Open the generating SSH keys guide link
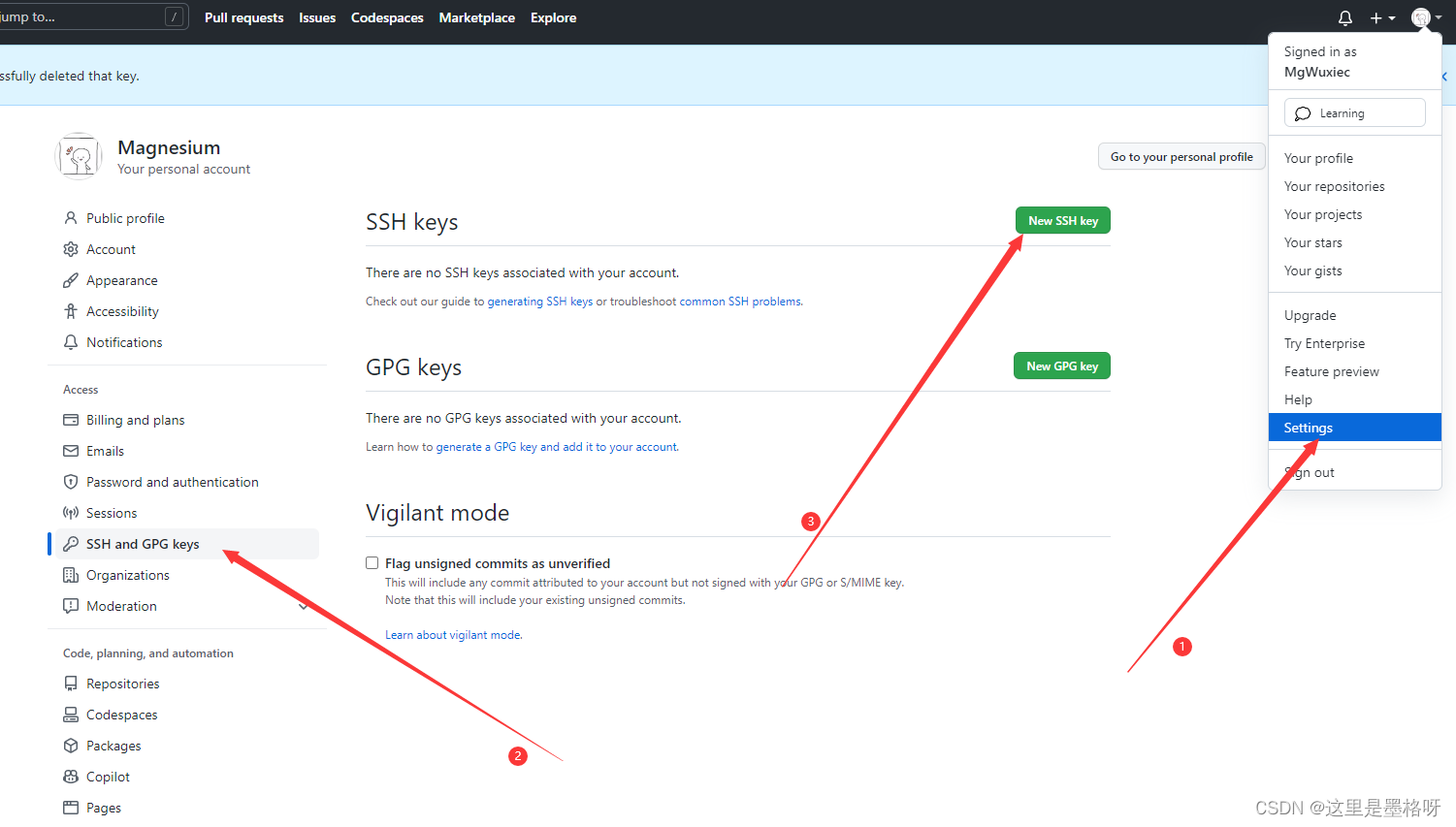Viewport: 1456px width, 827px height. (539, 302)
